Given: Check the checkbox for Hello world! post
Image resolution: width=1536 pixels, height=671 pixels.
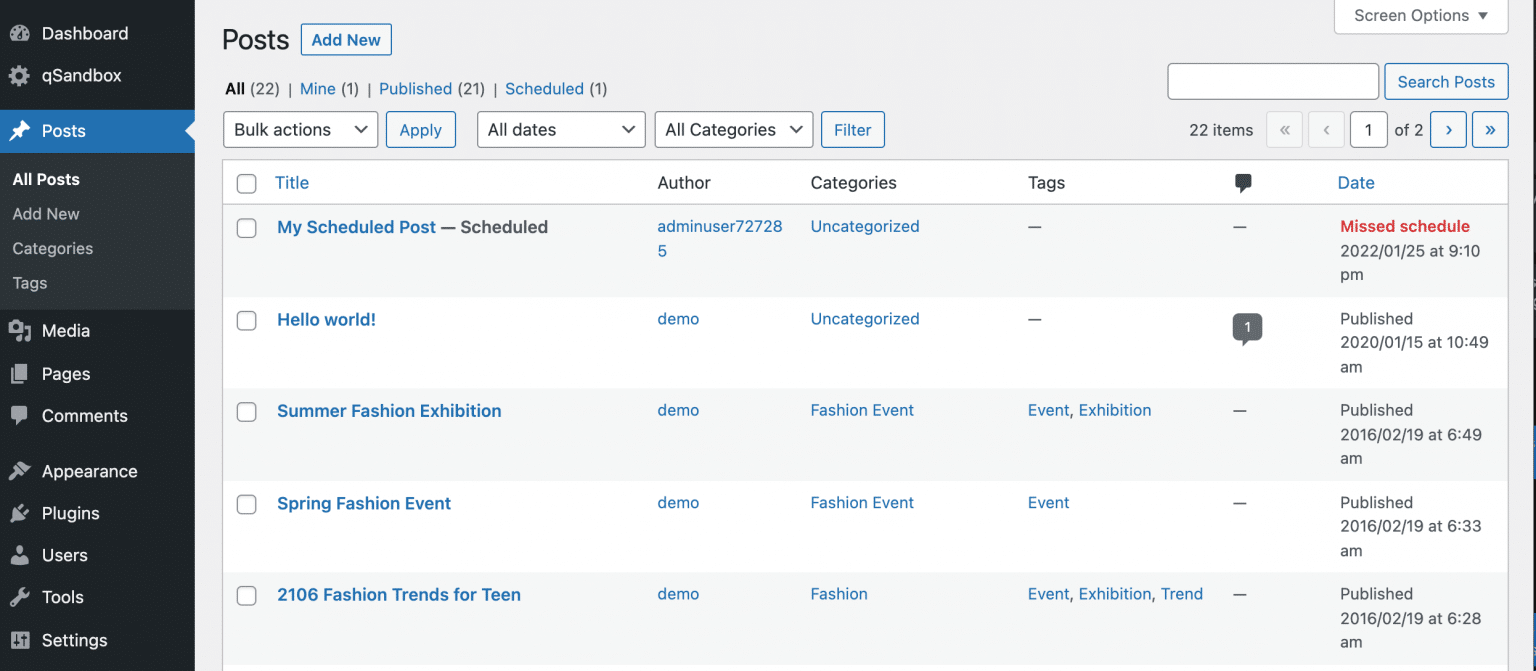Looking at the screenshot, I should (246, 320).
